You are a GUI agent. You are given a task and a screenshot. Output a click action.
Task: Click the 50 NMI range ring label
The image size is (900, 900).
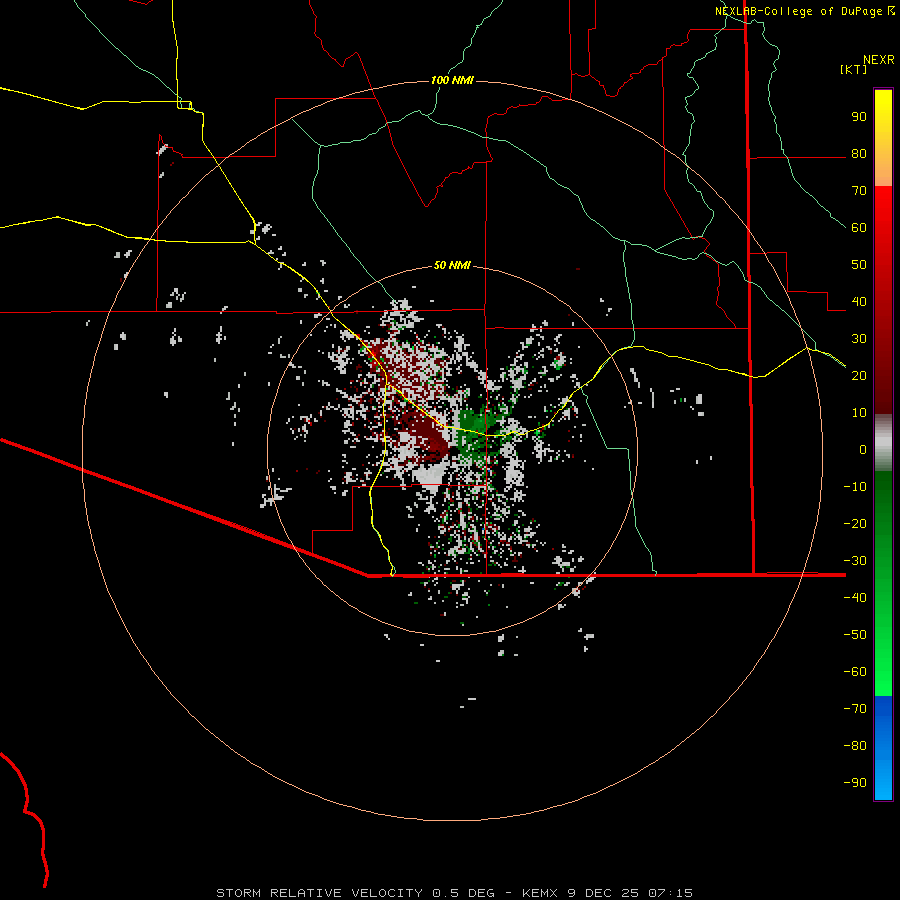(452, 265)
